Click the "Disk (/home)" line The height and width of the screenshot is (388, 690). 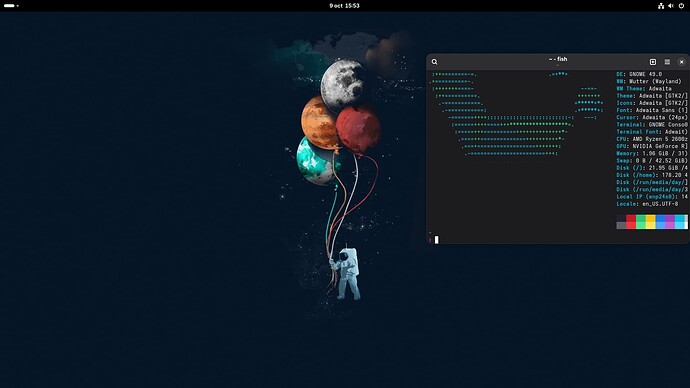[x=652, y=175]
